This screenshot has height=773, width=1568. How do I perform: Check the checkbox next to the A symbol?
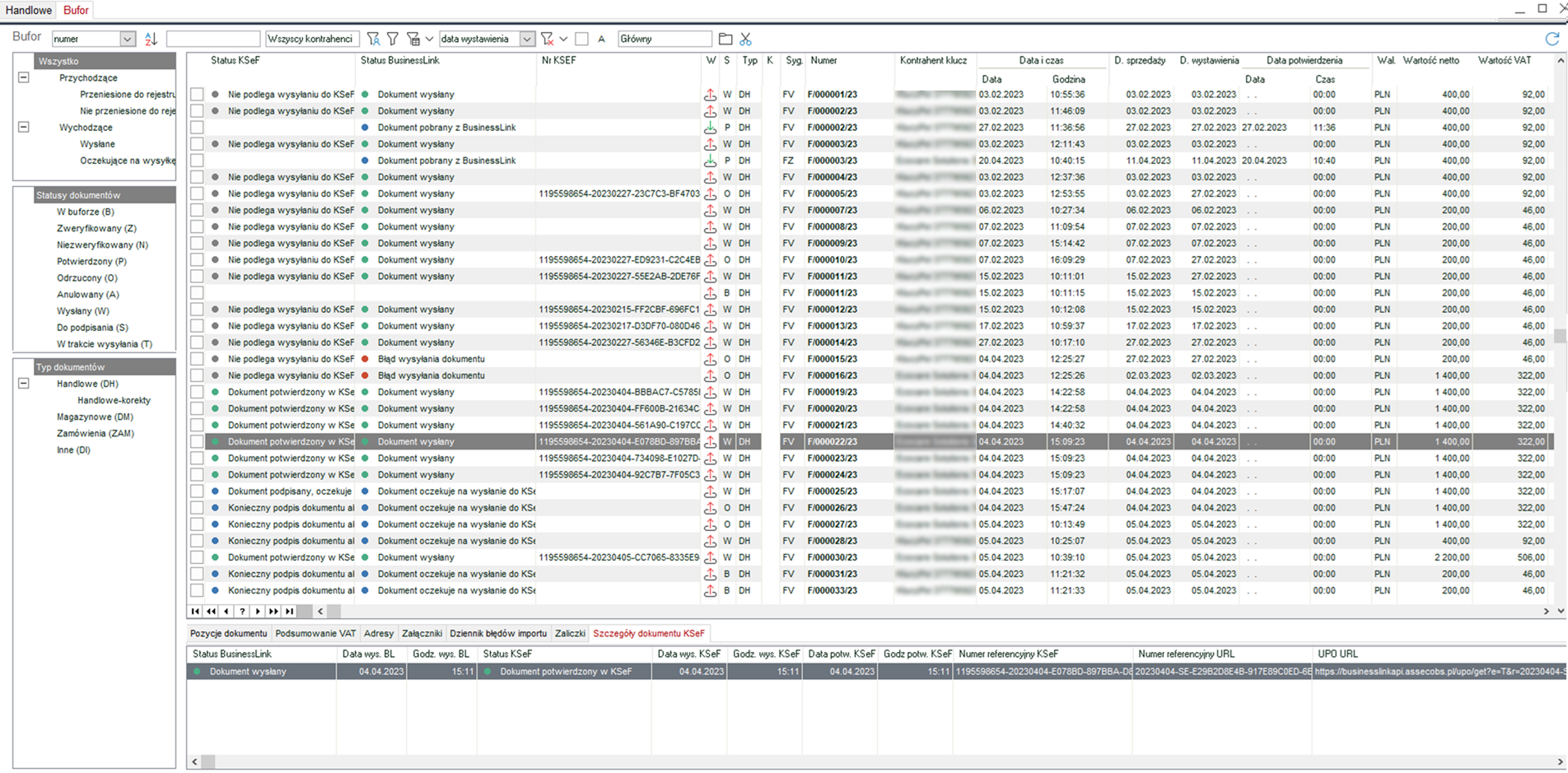(582, 39)
